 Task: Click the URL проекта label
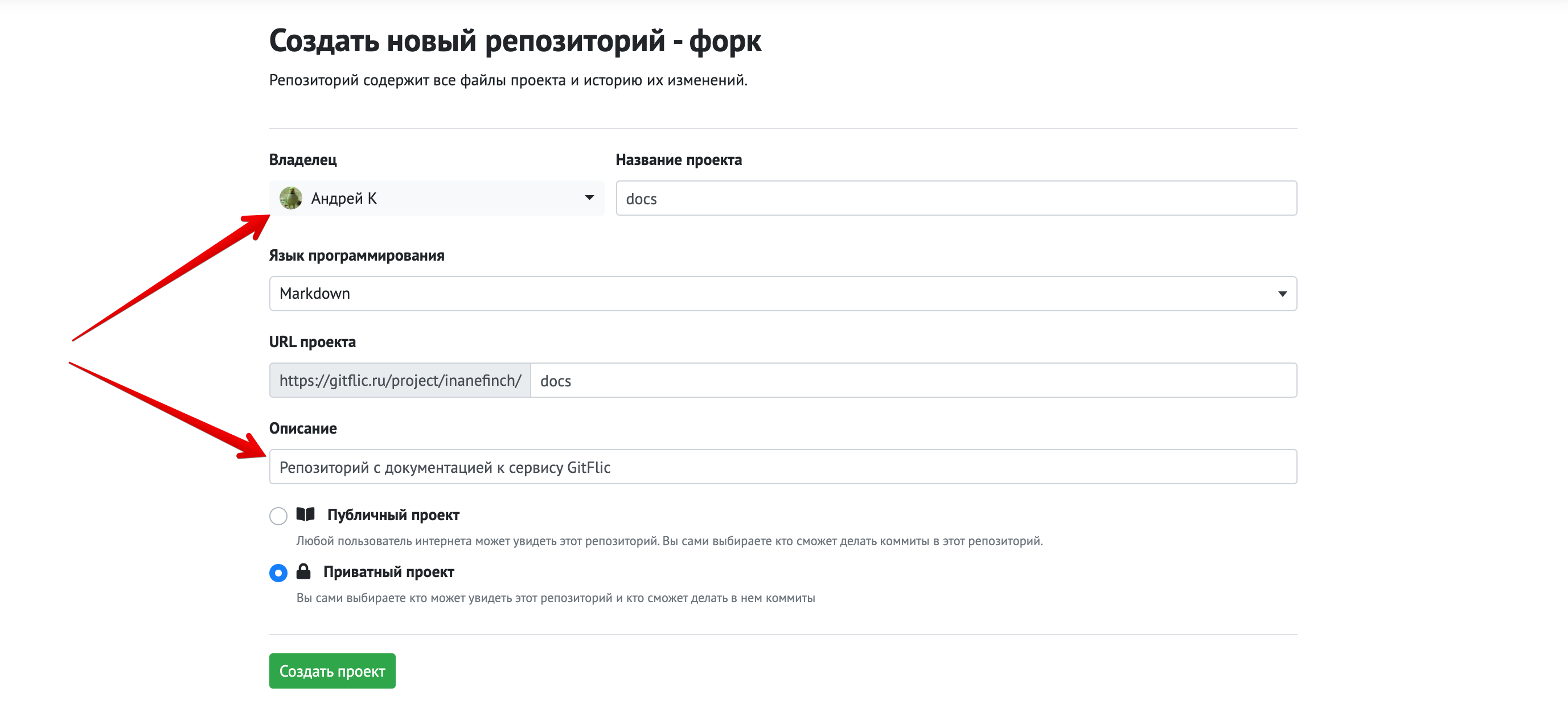point(312,342)
